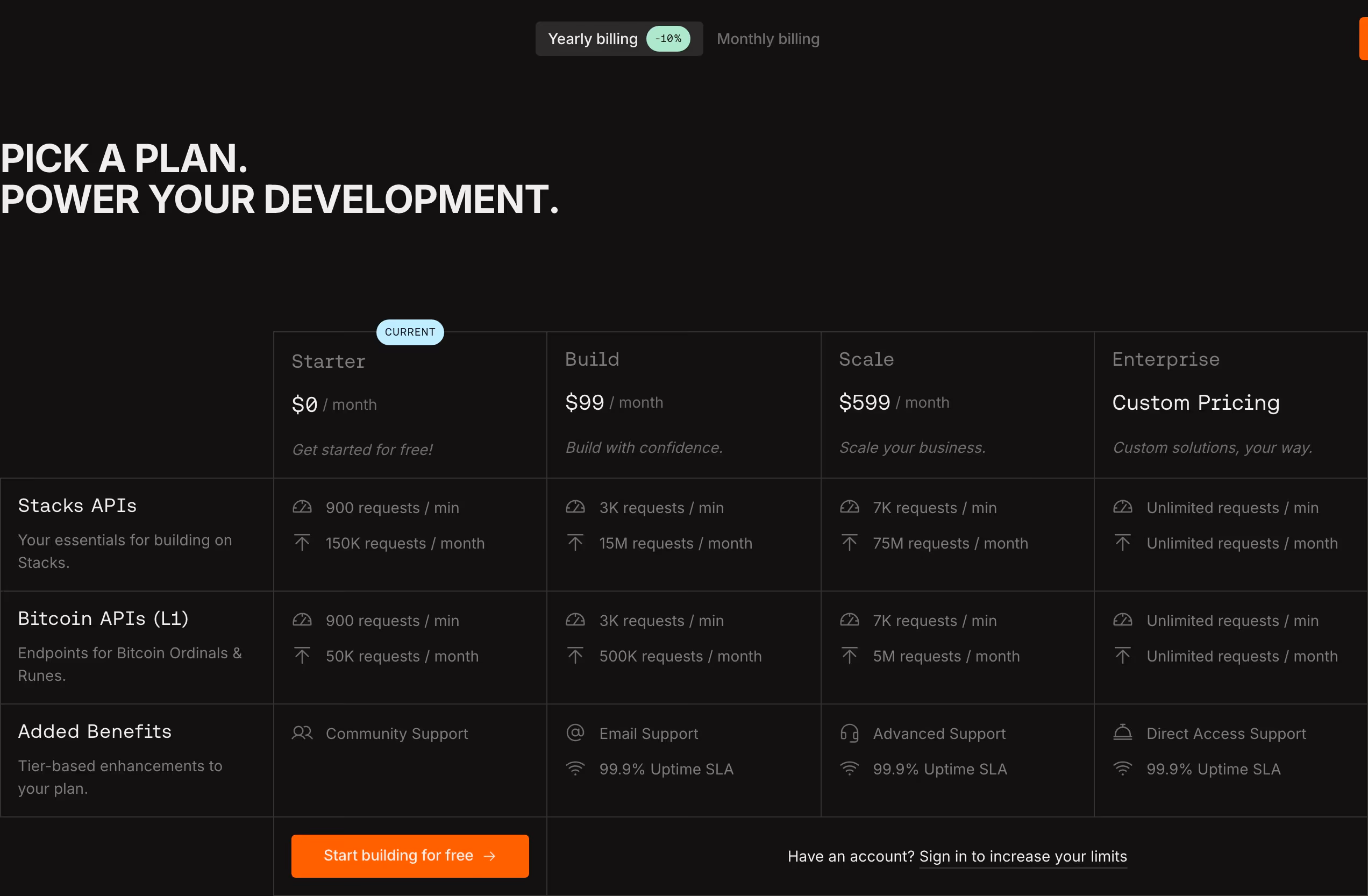Click the people icon beside Community Support

[x=302, y=733]
